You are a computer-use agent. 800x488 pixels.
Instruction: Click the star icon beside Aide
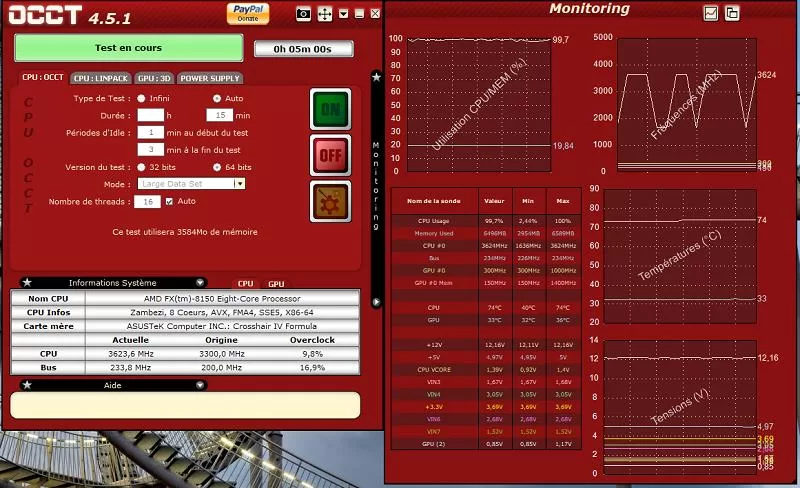point(27,385)
